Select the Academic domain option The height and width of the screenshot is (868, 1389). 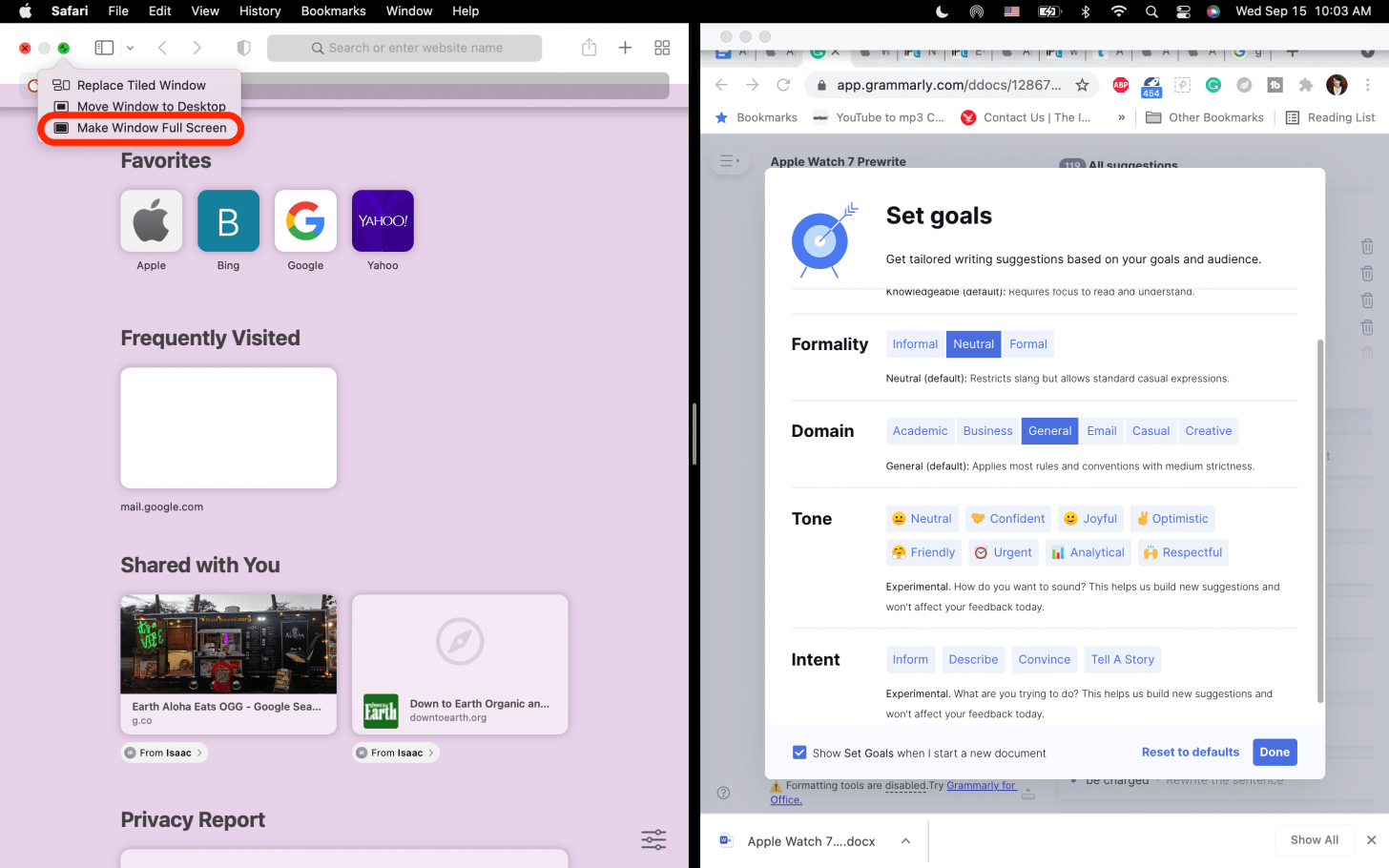pos(920,431)
